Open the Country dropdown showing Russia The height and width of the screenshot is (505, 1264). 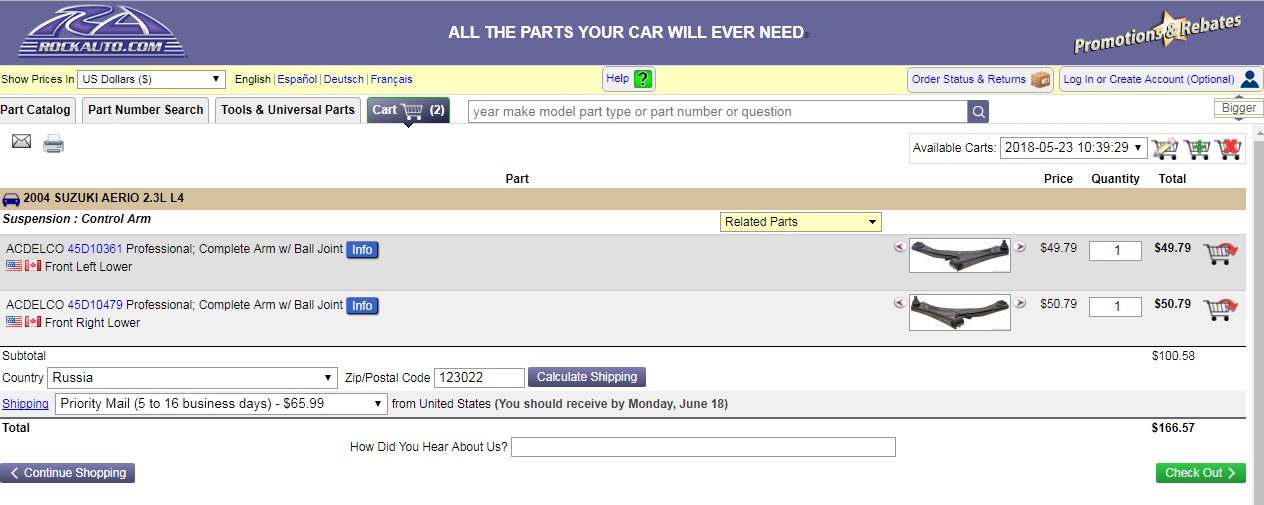point(193,378)
